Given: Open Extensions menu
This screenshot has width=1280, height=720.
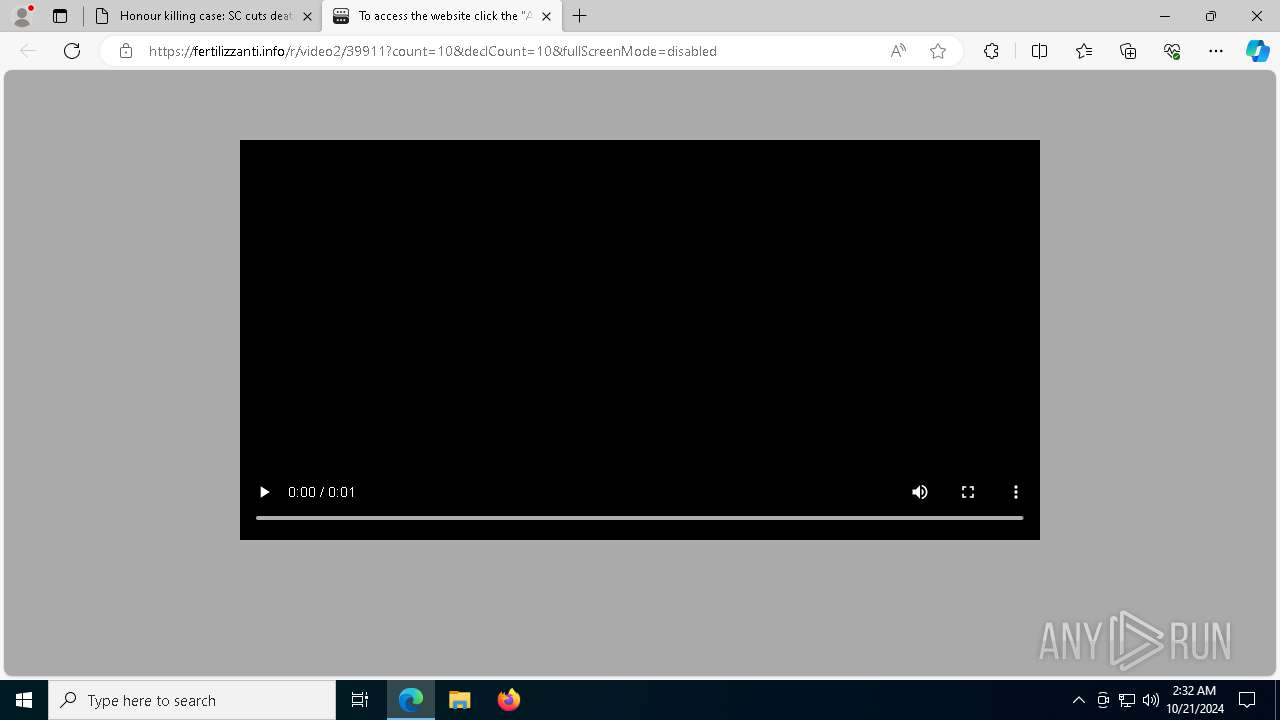Looking at the screenshot, I should [x=991, y=51].
